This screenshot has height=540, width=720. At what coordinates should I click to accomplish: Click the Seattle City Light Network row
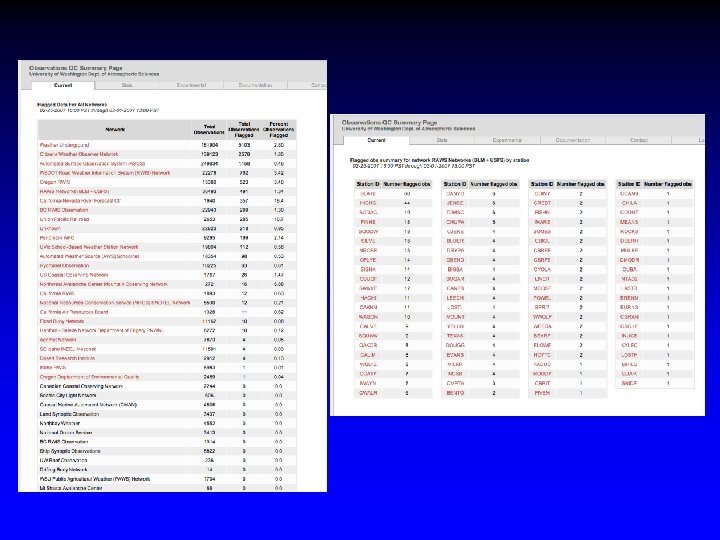(x=167, y=395)
